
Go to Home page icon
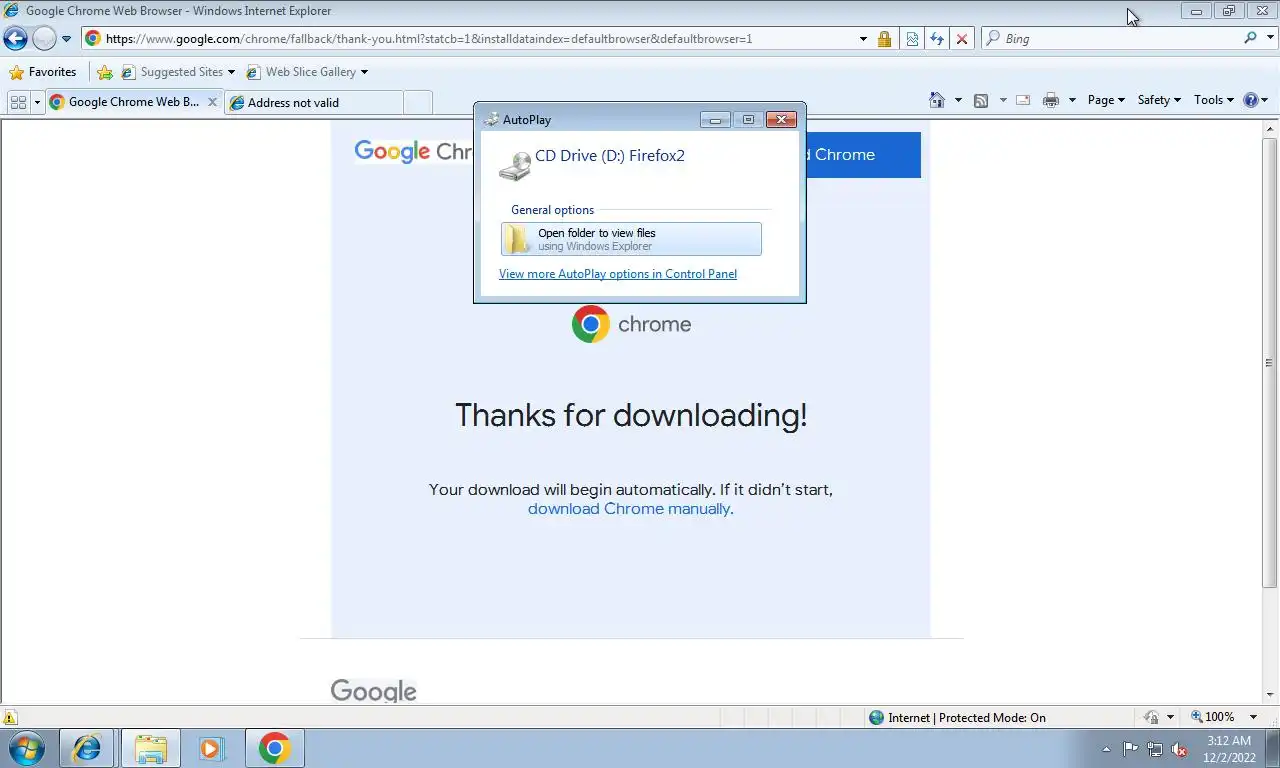[x=937, y=100]
